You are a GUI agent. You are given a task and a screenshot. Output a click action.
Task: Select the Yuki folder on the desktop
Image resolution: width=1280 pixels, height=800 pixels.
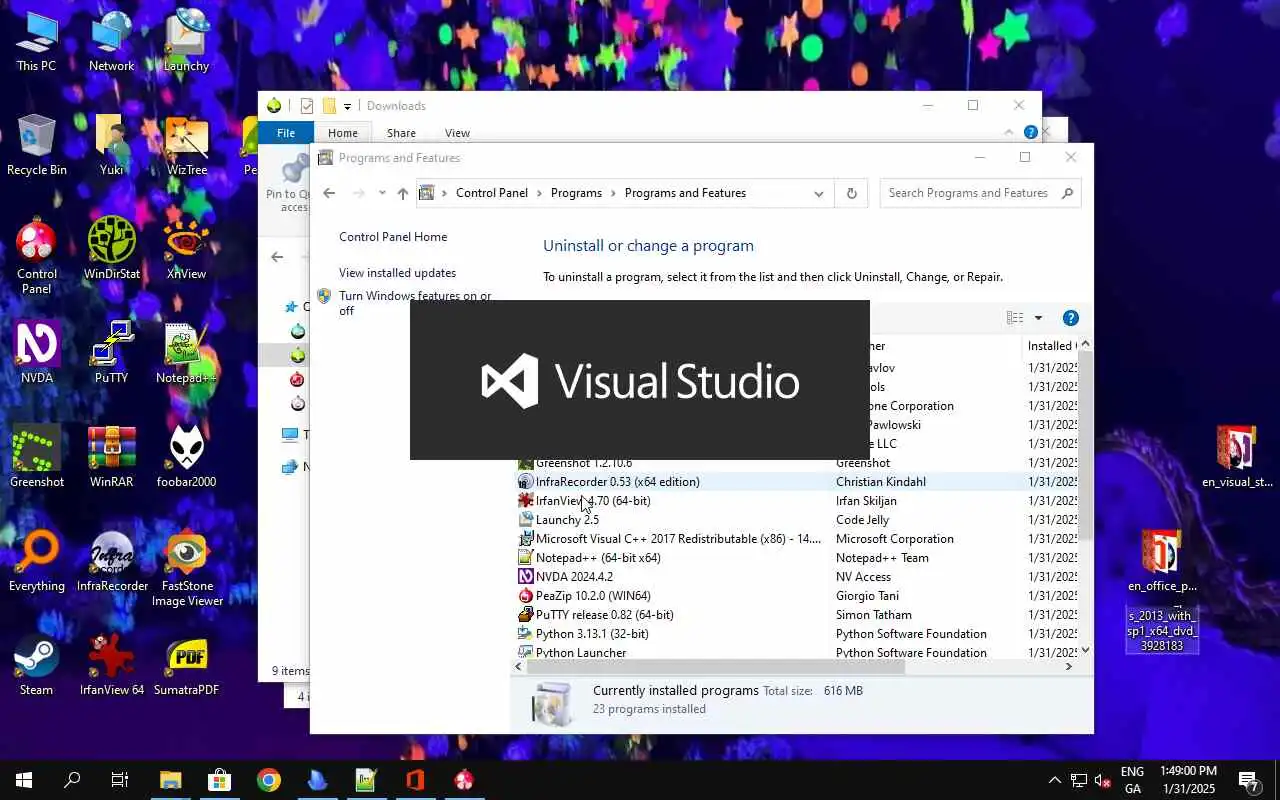111,146
